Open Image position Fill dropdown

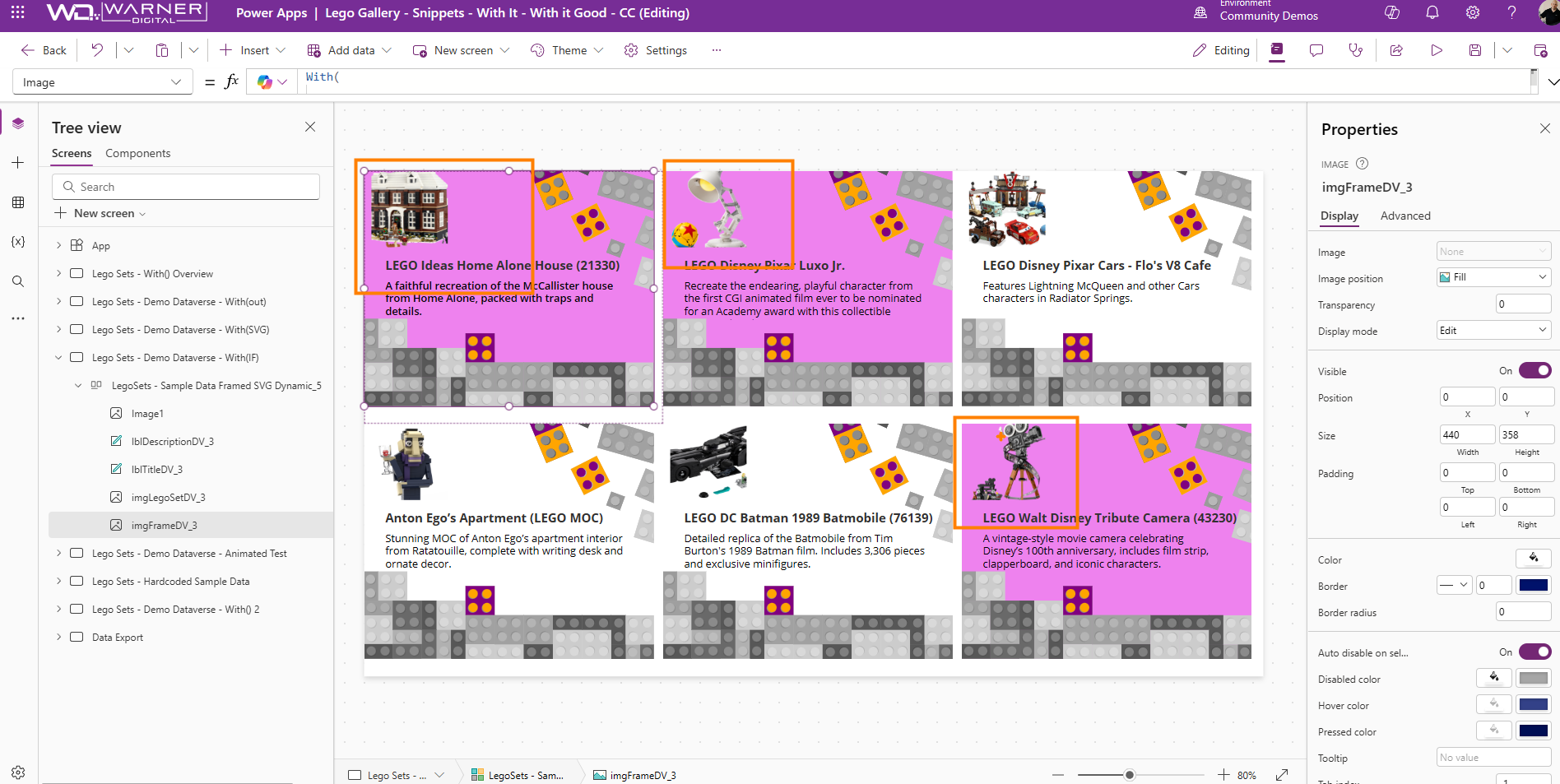(x=1494, y=277)
